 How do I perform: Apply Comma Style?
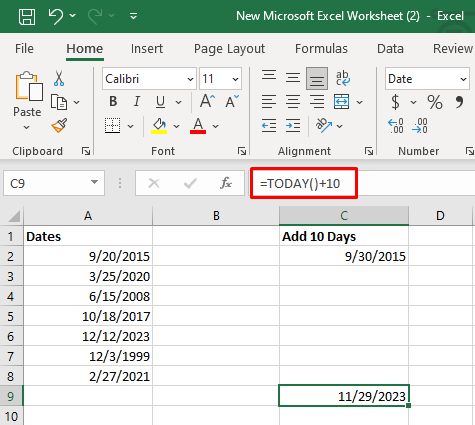tap(460, 102)
